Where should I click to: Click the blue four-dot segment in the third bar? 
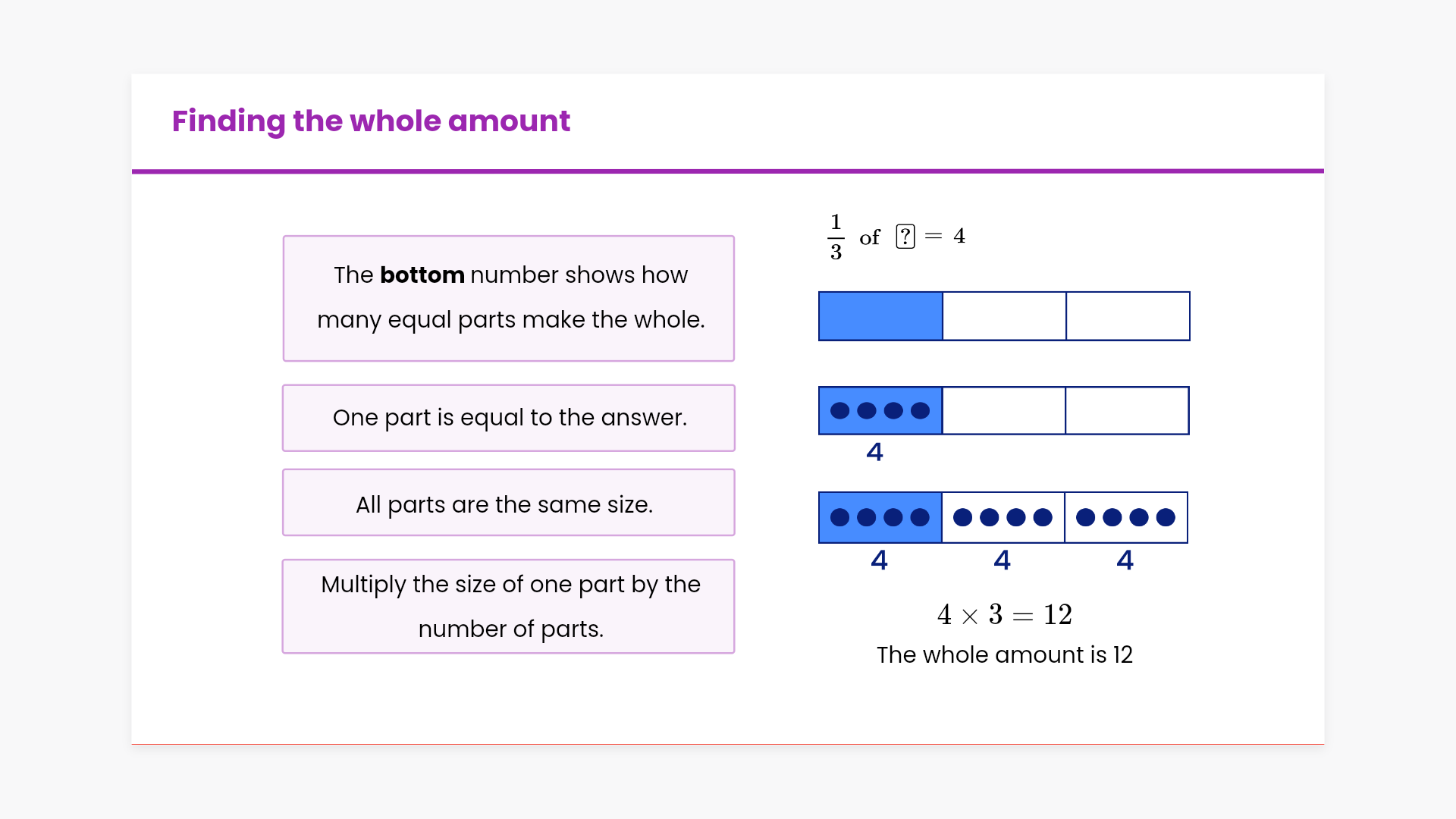(x=880, y=518)
